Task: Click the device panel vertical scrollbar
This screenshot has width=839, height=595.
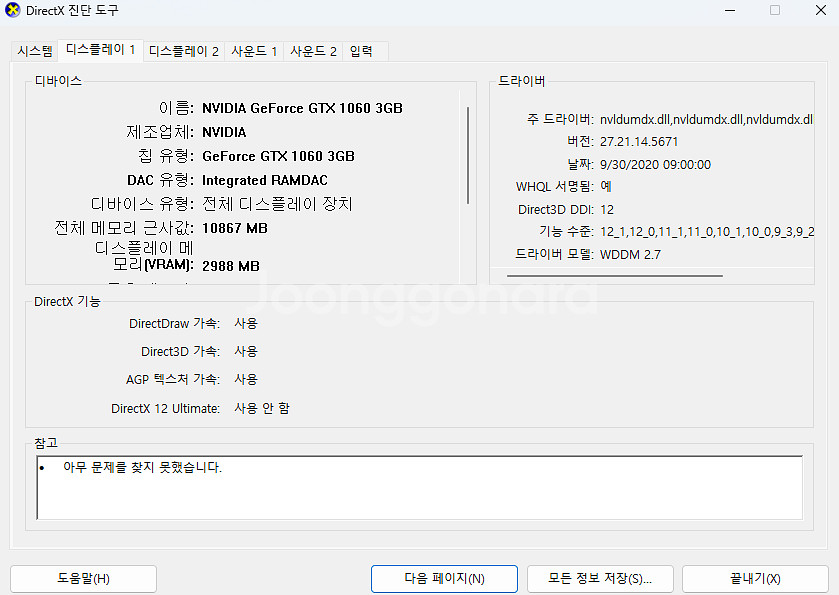Action: [x=468, y=155]
